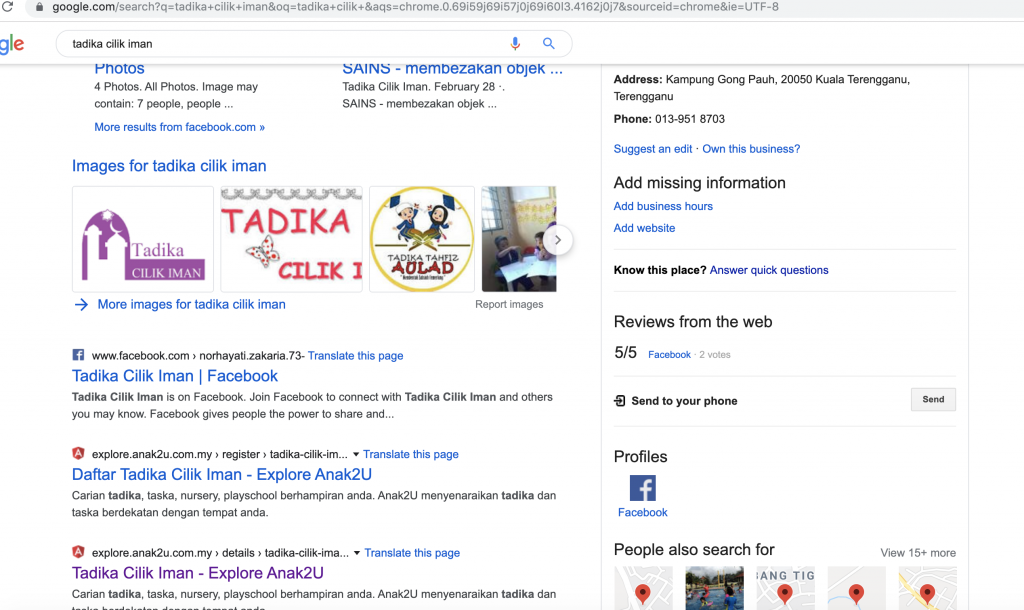Click the Anak2U favicon beside Daftar result
The height and width of the screenshot is (610, 1024).
coord(78,454)
